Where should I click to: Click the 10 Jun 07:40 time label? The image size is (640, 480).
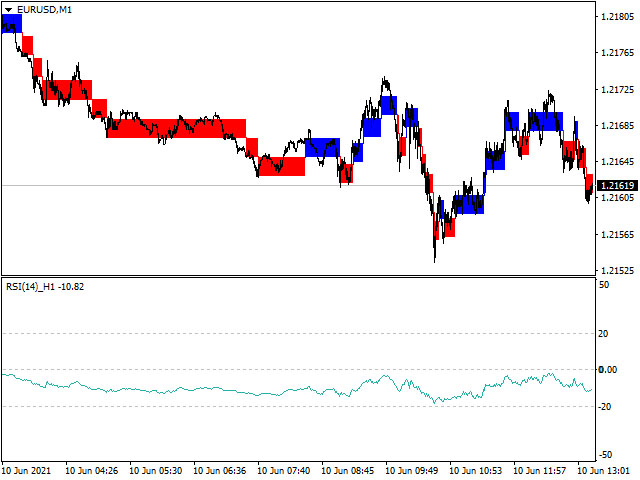click(x=284, y=471)
